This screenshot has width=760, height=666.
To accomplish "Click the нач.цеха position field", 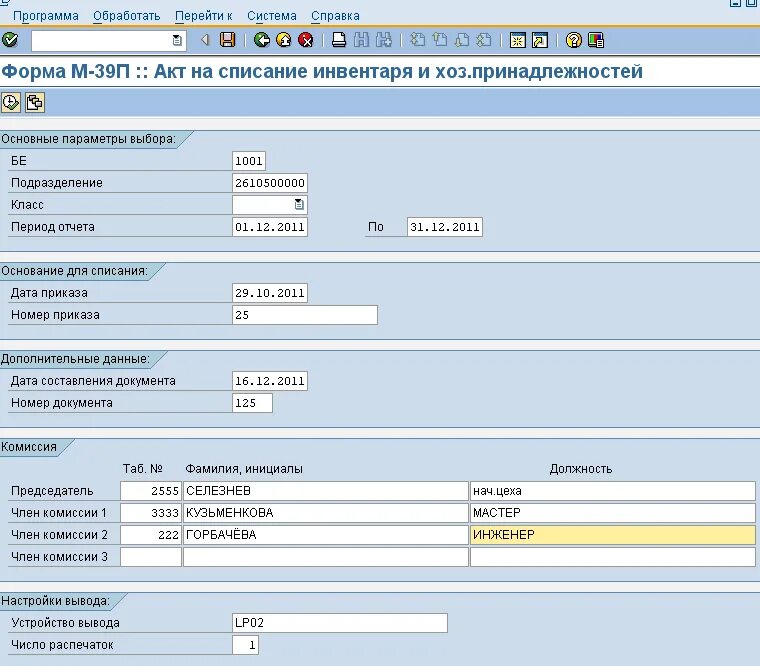I will [x=613, y=491].
